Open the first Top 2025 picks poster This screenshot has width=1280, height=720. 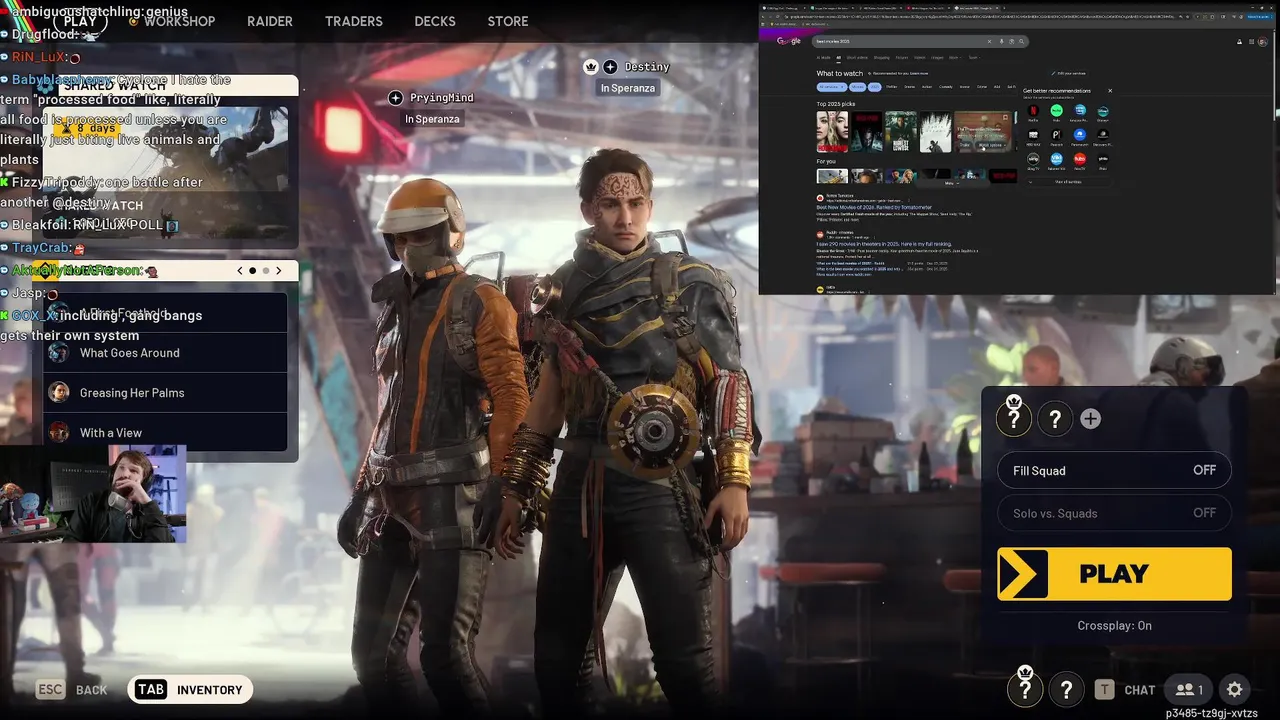click(x=832, y=131)
